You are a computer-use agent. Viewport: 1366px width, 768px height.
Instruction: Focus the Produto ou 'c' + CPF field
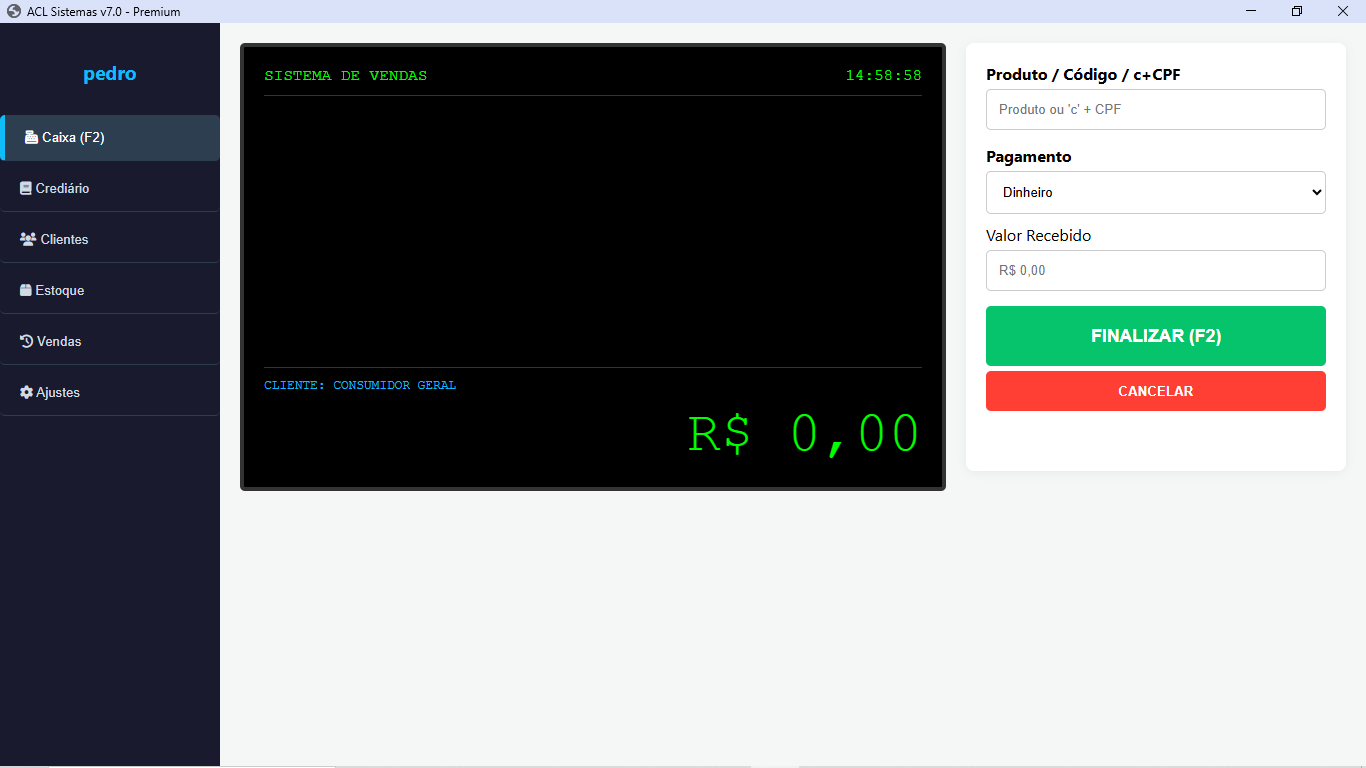point(1156,109)
